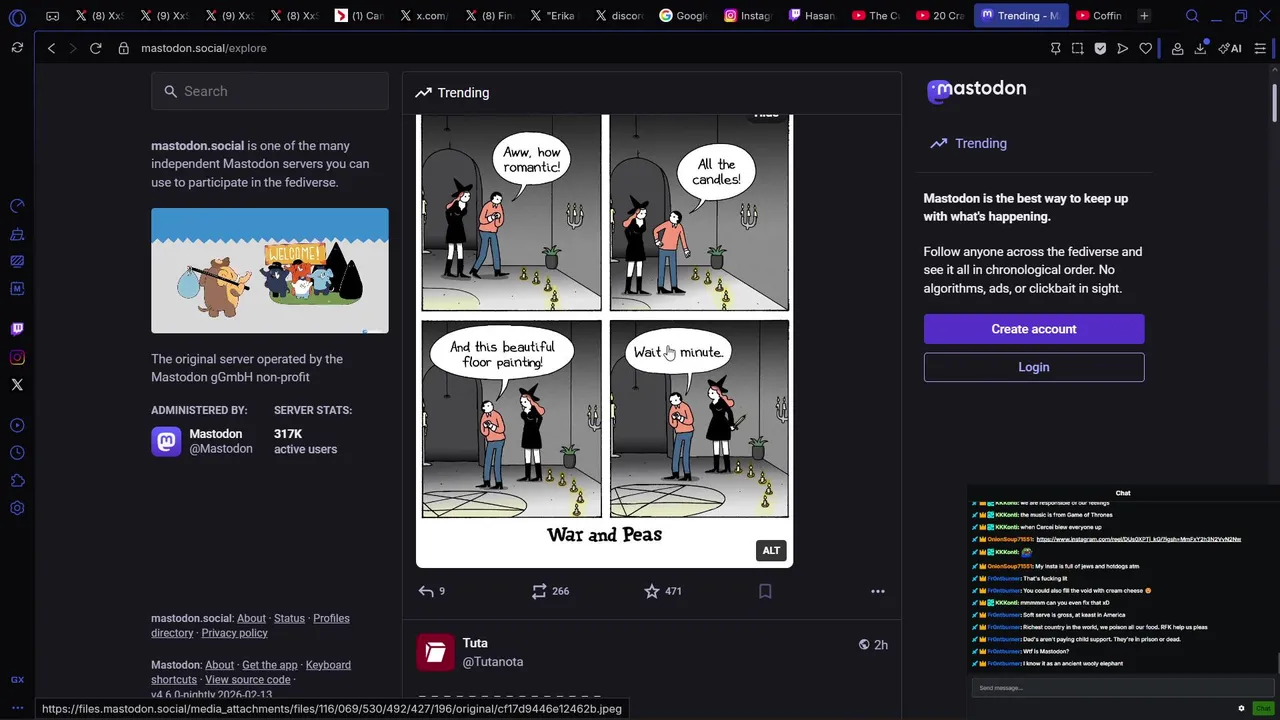Screen dimensions: 1280x720
Task: Open the sidebar three-dots setup menu
Action: tap(17, 707)
